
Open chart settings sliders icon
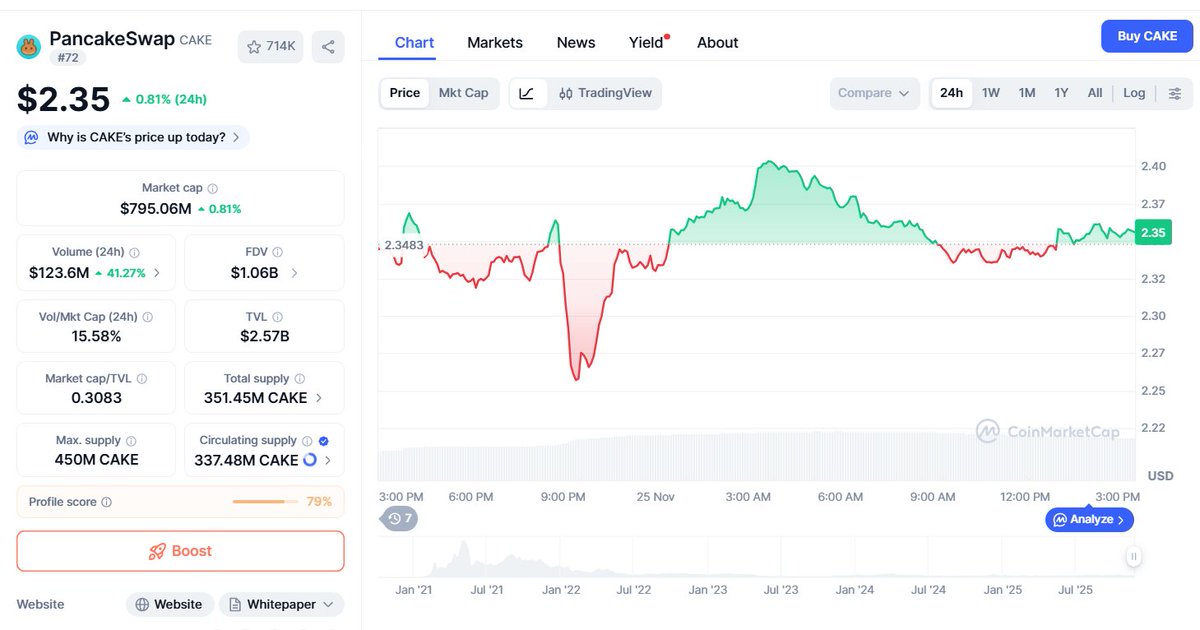(x=1175, y=93)
